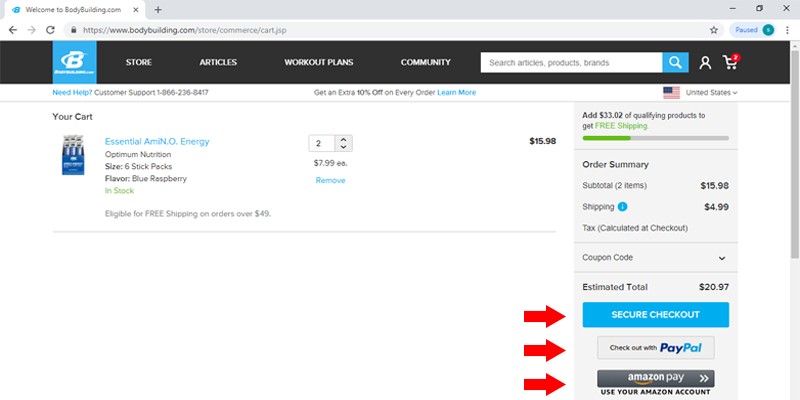
Task: Click the free shipping progress bar
Action: coord(655,137)
